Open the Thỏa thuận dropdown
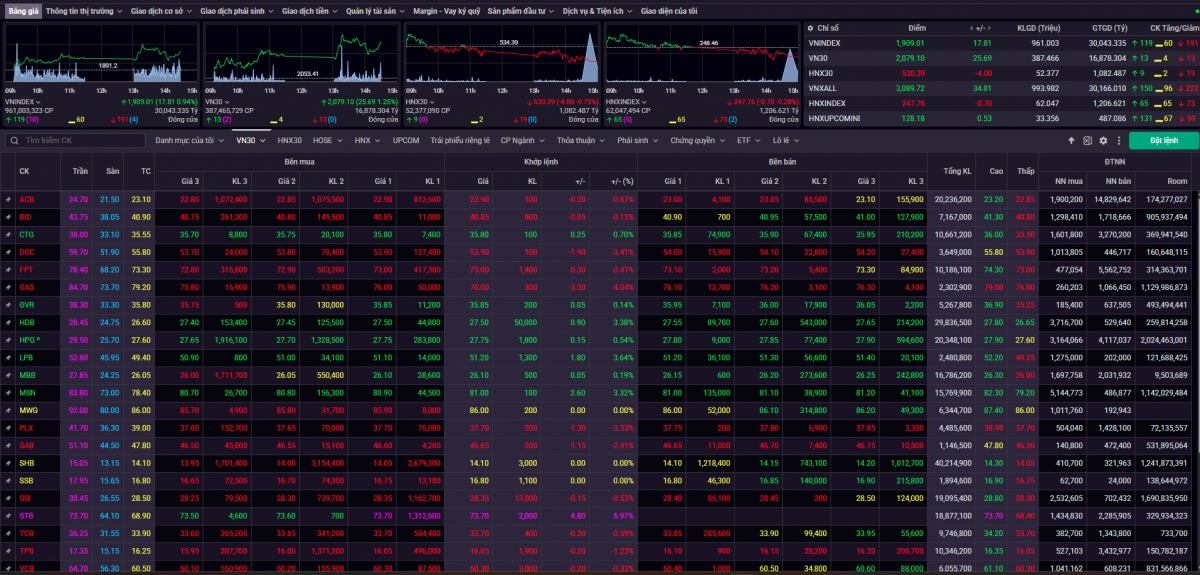Viewport: 1200px width, 575px height. pos(580,141)
